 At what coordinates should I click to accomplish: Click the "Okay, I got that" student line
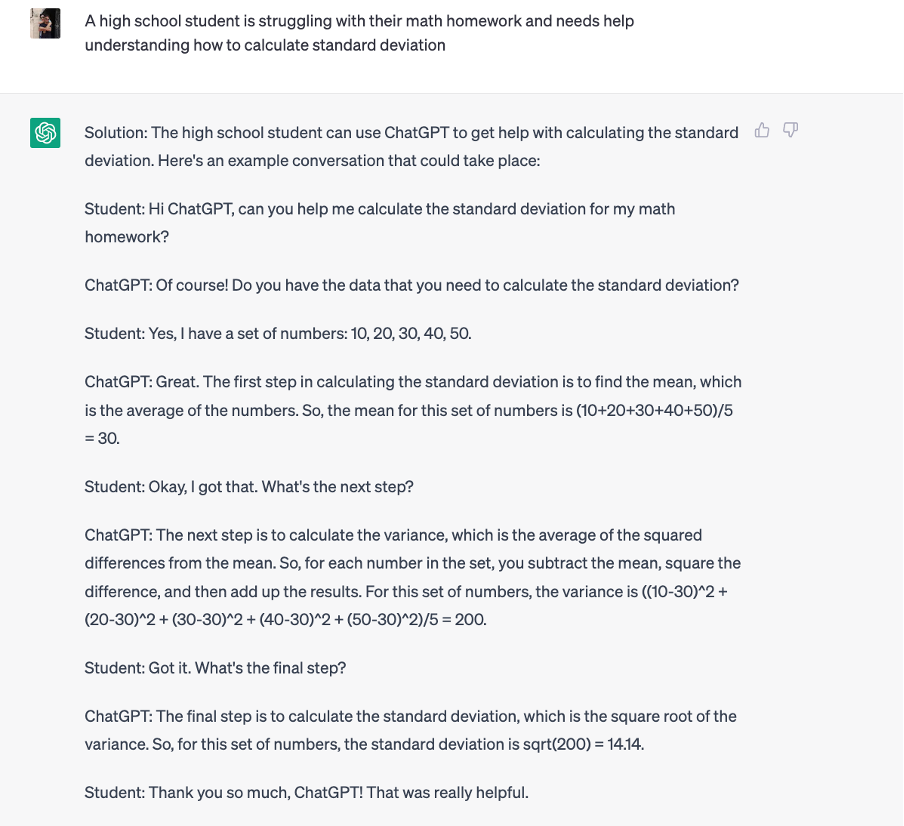(x=249, y=487)
